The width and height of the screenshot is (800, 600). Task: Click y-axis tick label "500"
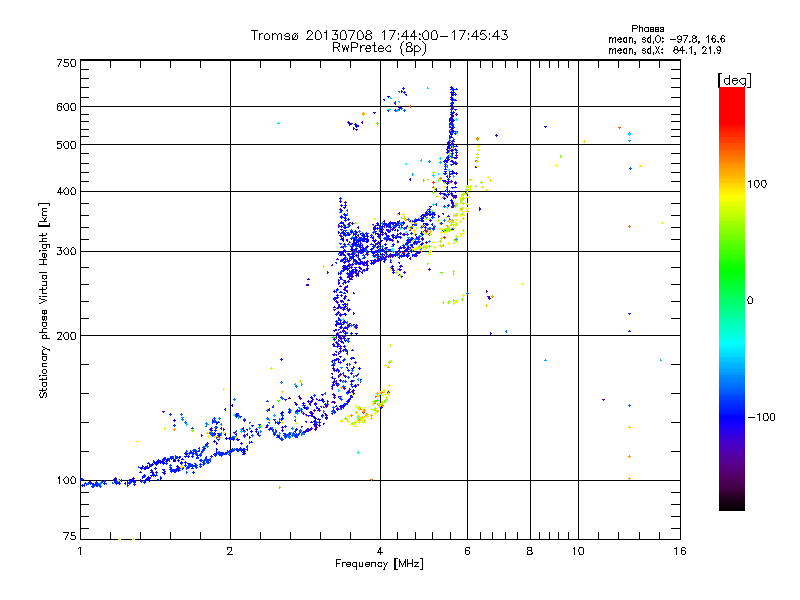[66, 145]
